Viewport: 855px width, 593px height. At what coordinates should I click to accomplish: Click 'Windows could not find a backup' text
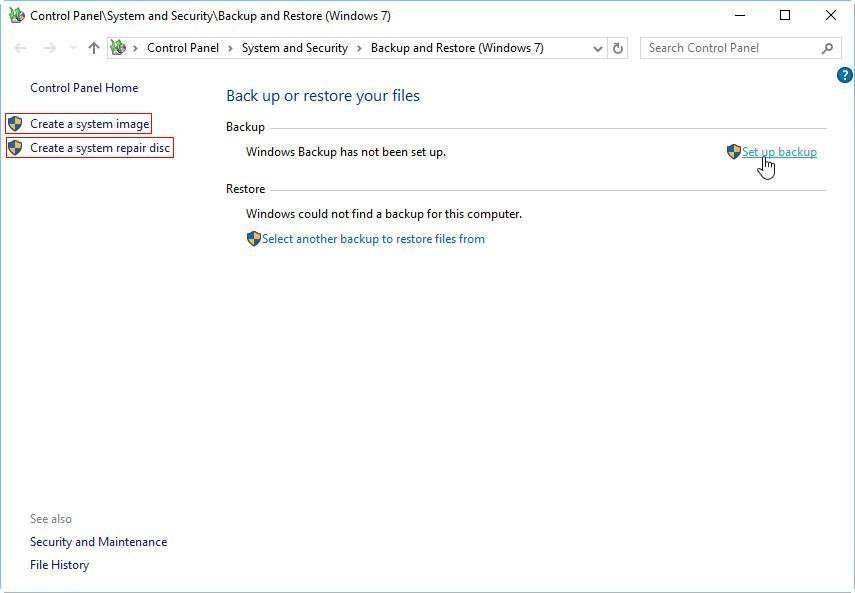point(384,214)
